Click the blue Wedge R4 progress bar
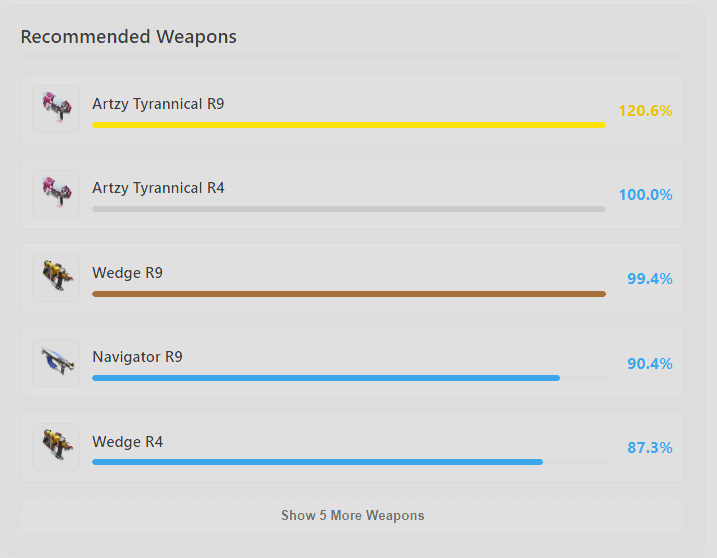Viewport: 717px width, 558px height. 317,462
